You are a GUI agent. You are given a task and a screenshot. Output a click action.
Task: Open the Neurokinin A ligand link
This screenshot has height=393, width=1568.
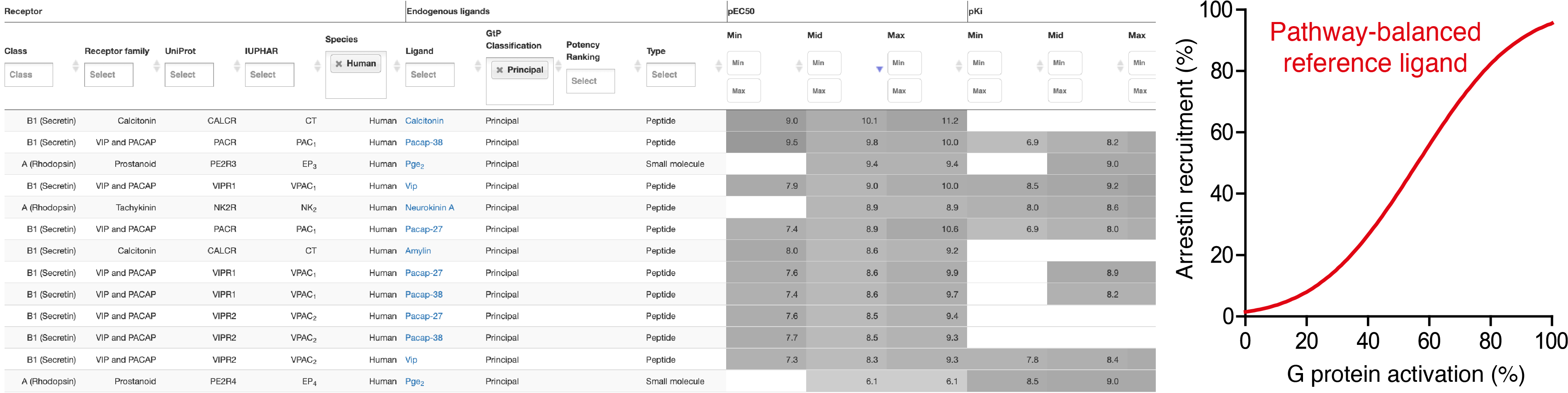point(430,208)
